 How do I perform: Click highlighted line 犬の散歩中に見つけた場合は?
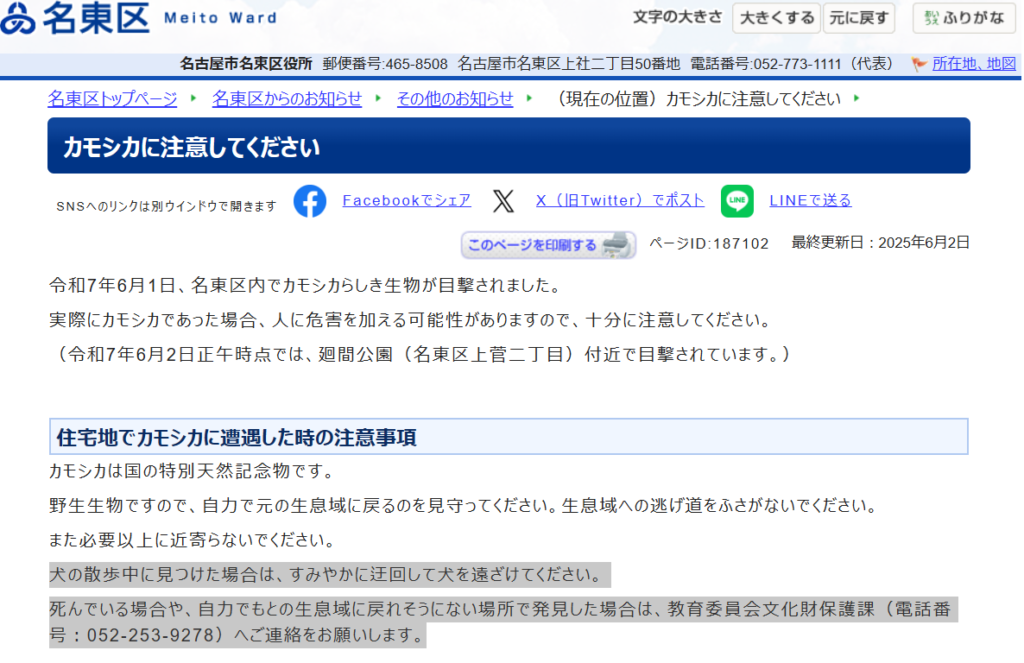330,575
